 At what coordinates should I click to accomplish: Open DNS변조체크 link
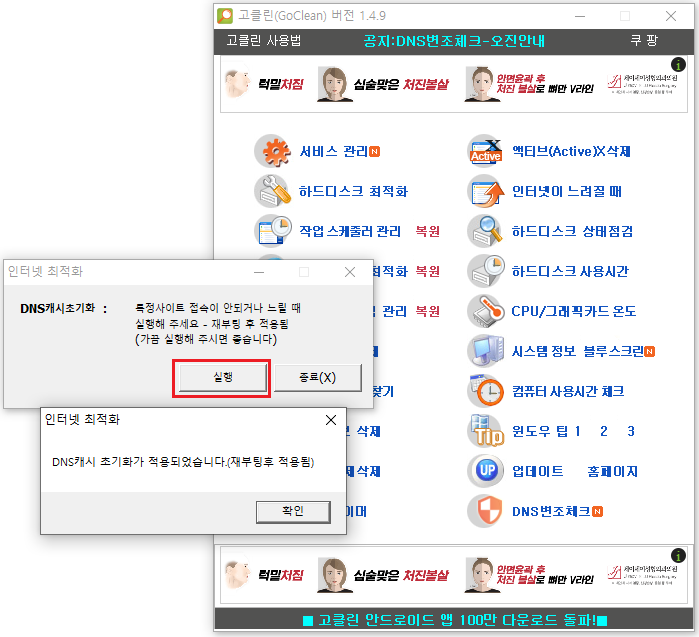click(551, 511)
